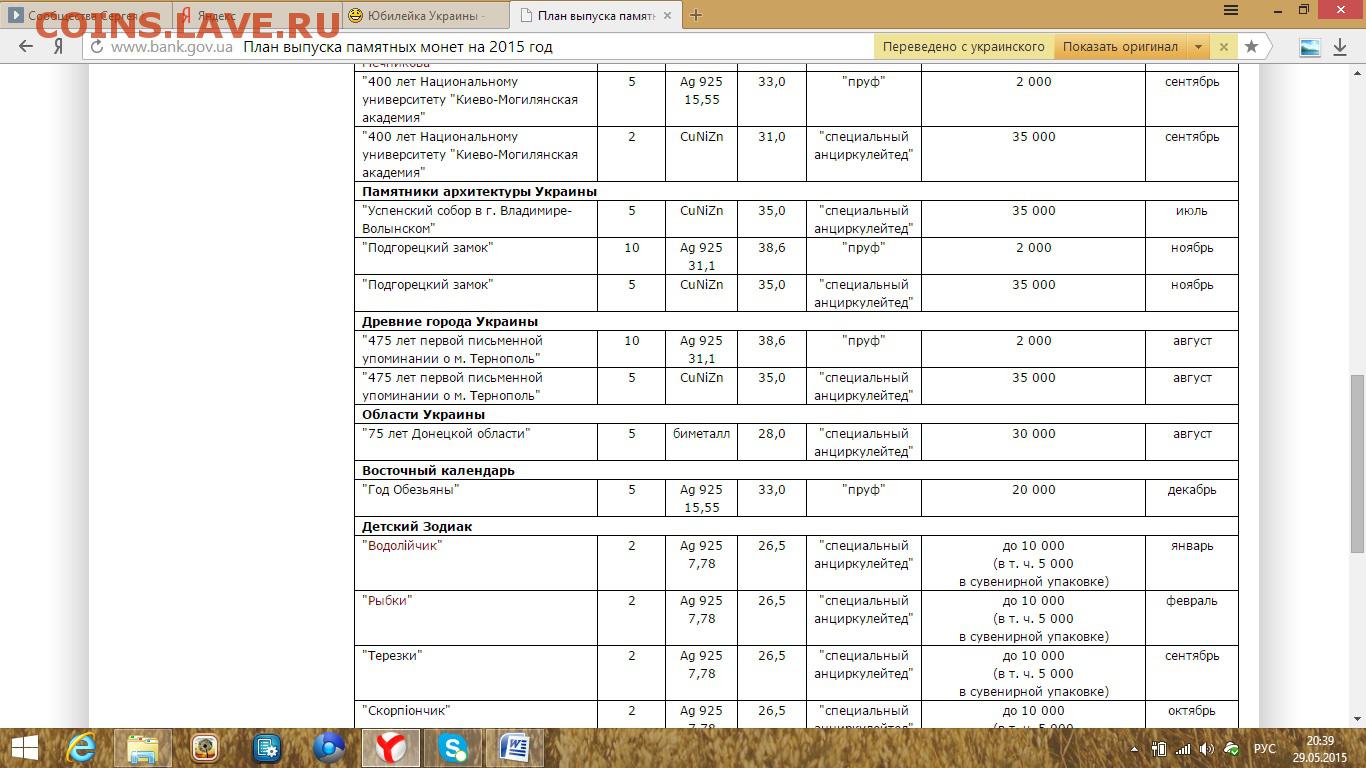
Task: Open the browser hamburger menu
Action: tap(1232, 10)
